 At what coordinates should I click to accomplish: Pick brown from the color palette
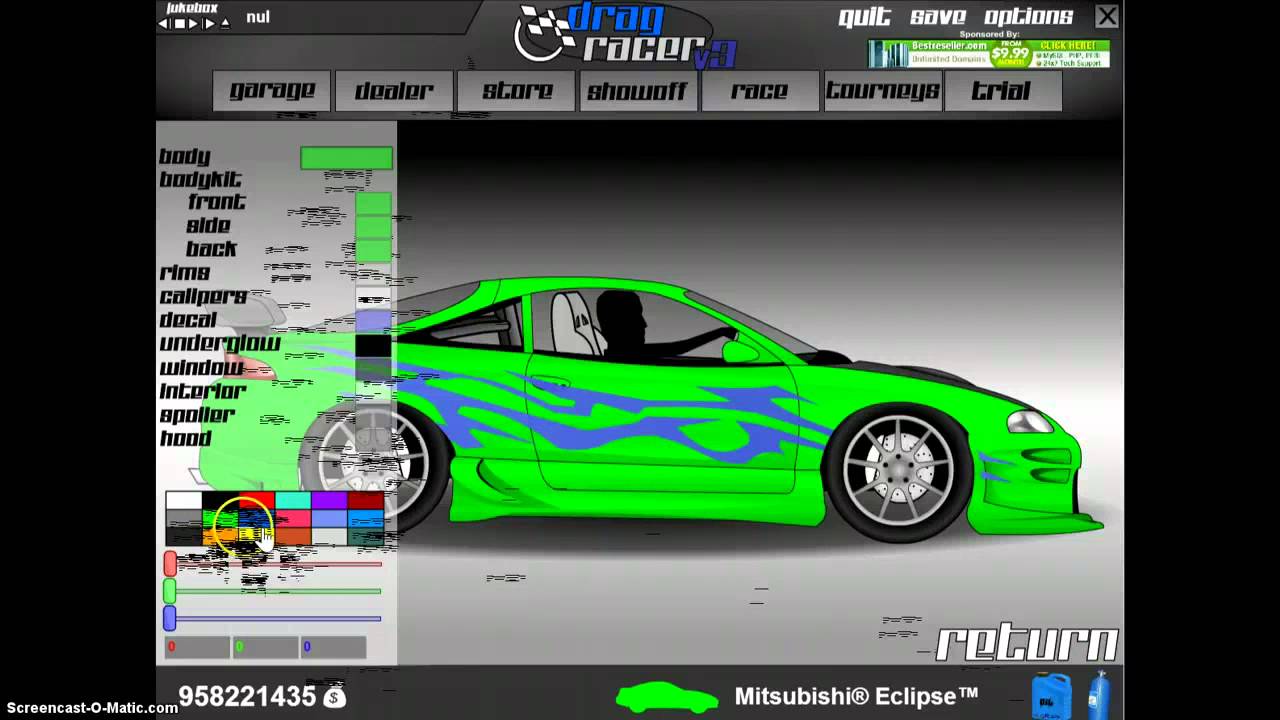coord(292,537)
